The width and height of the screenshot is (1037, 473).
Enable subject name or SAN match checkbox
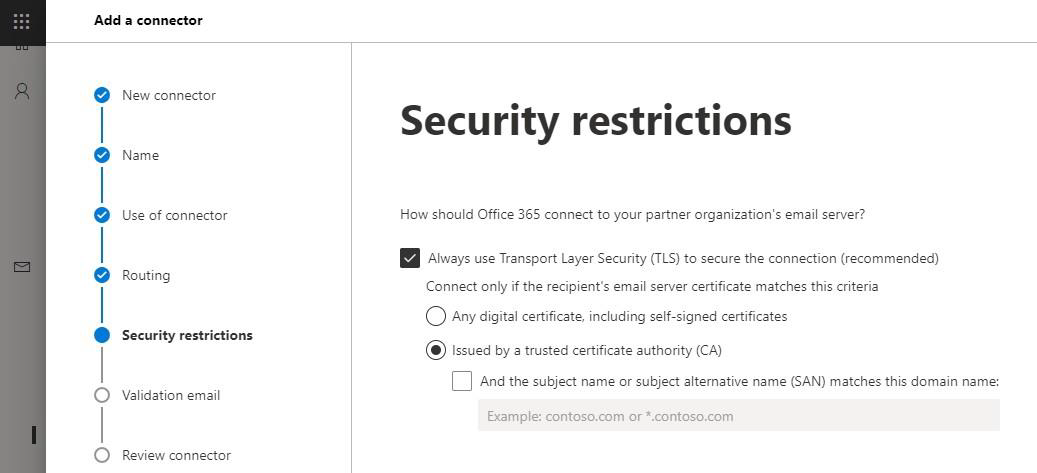(462, 380)
